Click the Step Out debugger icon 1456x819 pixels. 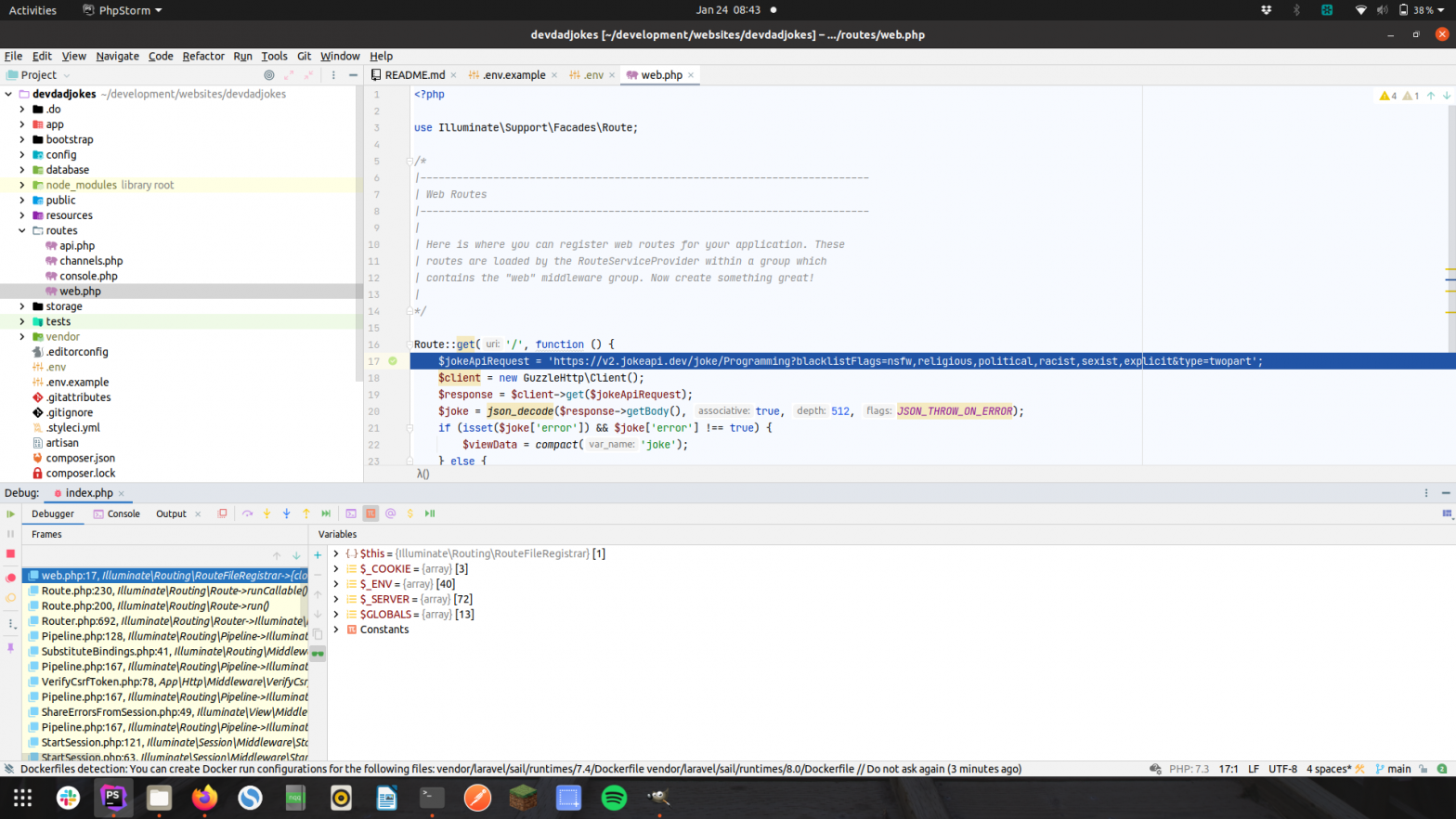[x=305, y=513]
